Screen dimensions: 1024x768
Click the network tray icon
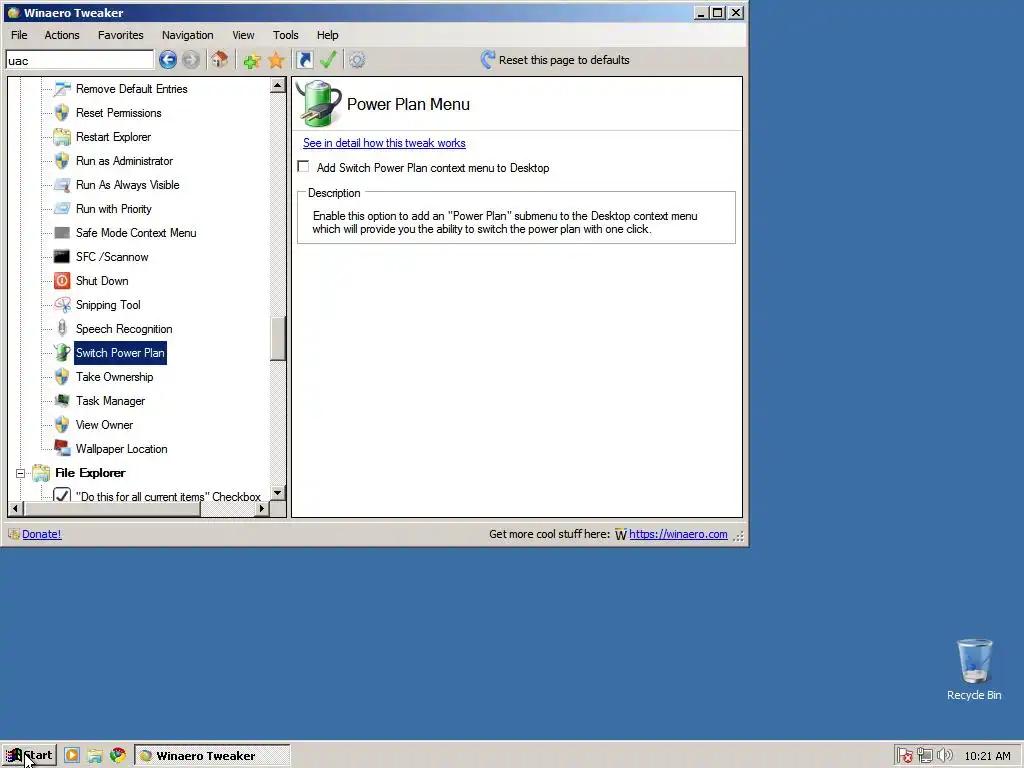pos(925,756)
